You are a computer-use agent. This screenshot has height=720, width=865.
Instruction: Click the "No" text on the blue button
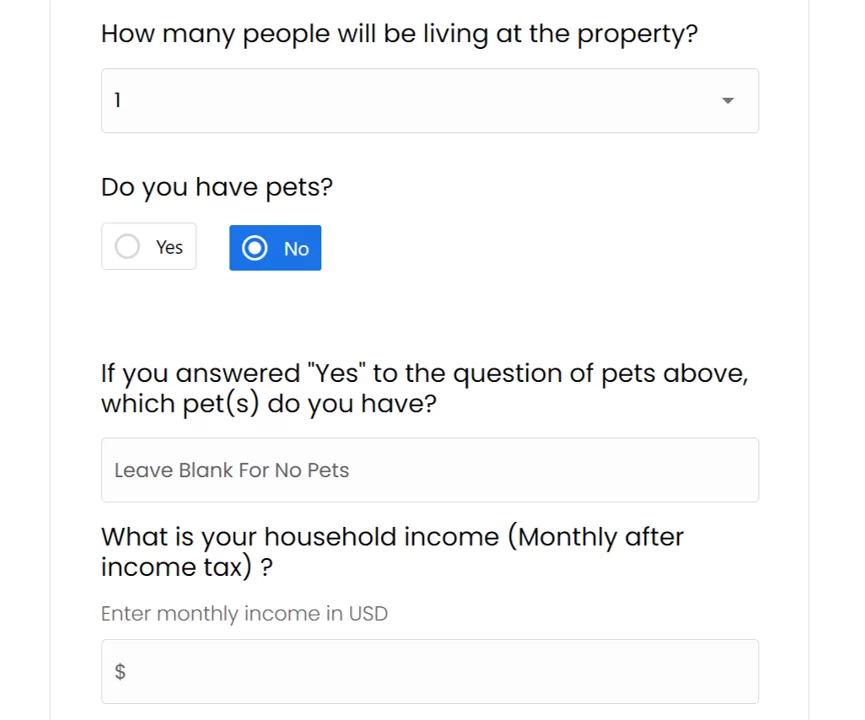(296, 249)
